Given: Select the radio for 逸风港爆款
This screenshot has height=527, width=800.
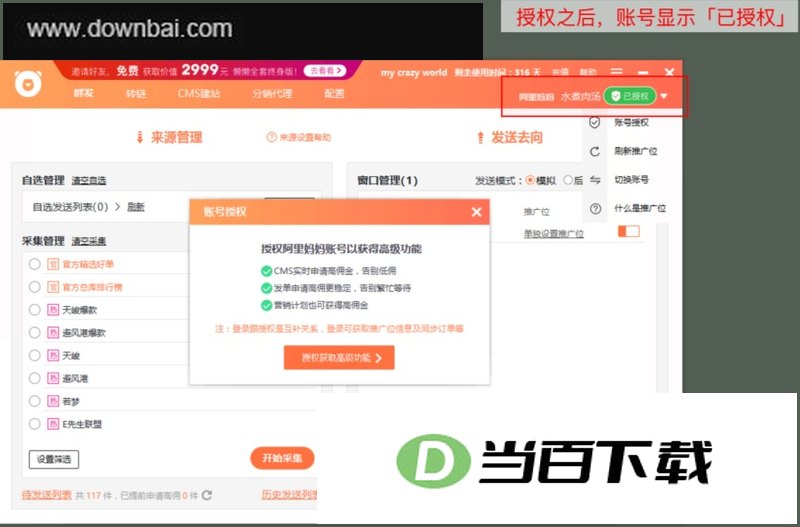Looking at the screenshot, I should 35,333.
